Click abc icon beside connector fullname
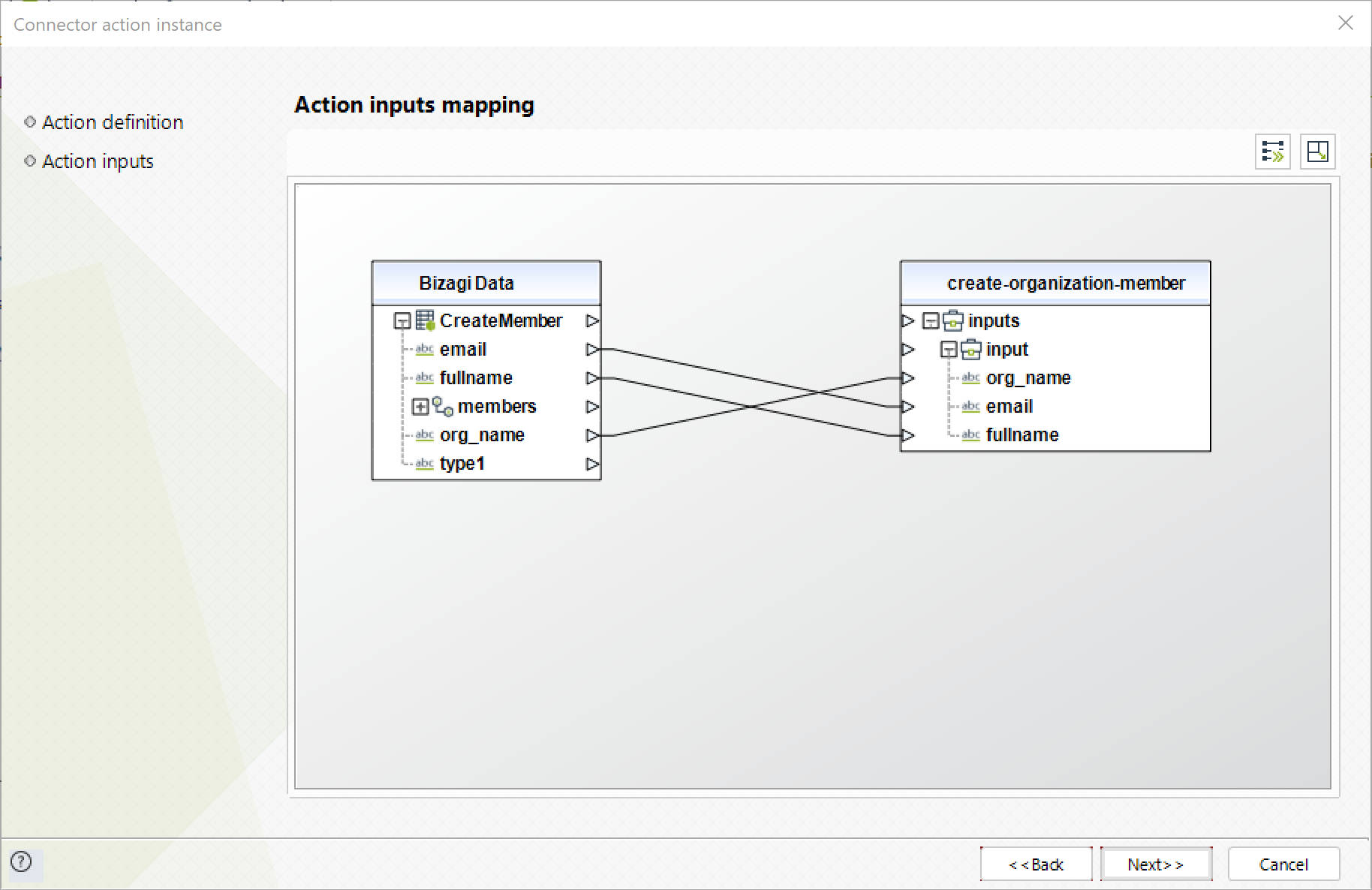Image resolution: width=1372 pixels, height=890 pixels. pos(971,435)
